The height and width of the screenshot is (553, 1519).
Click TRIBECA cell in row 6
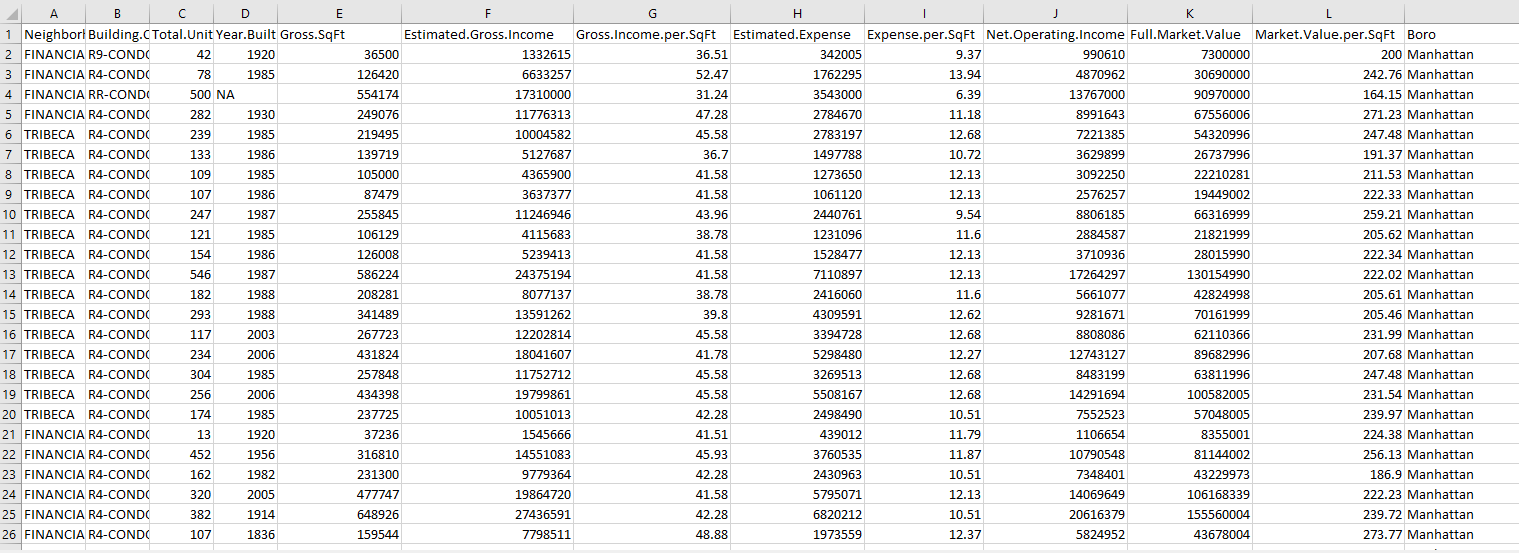(x=53, y=134)
